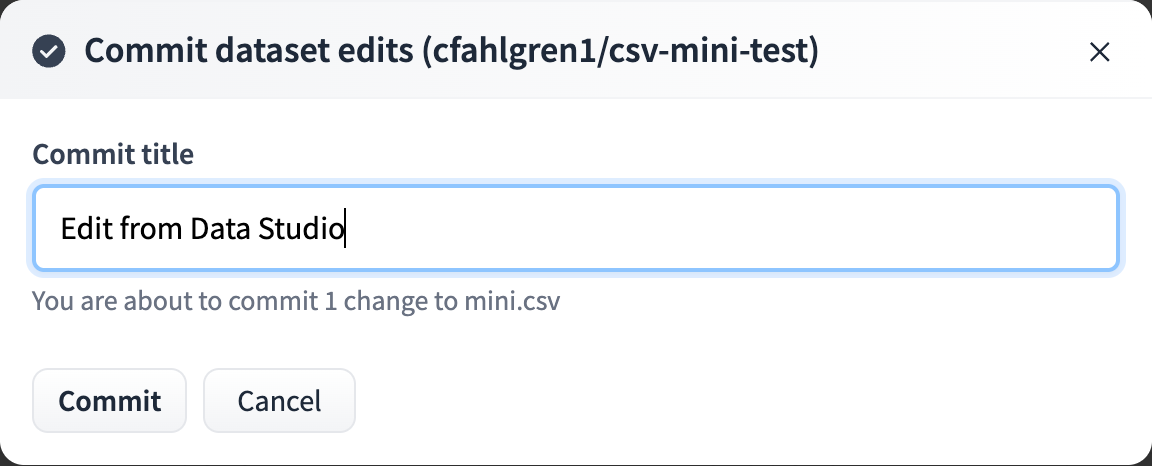Click the "Commit title" field label
Screen dimensions: 1152x466
[x=113, y=154]
